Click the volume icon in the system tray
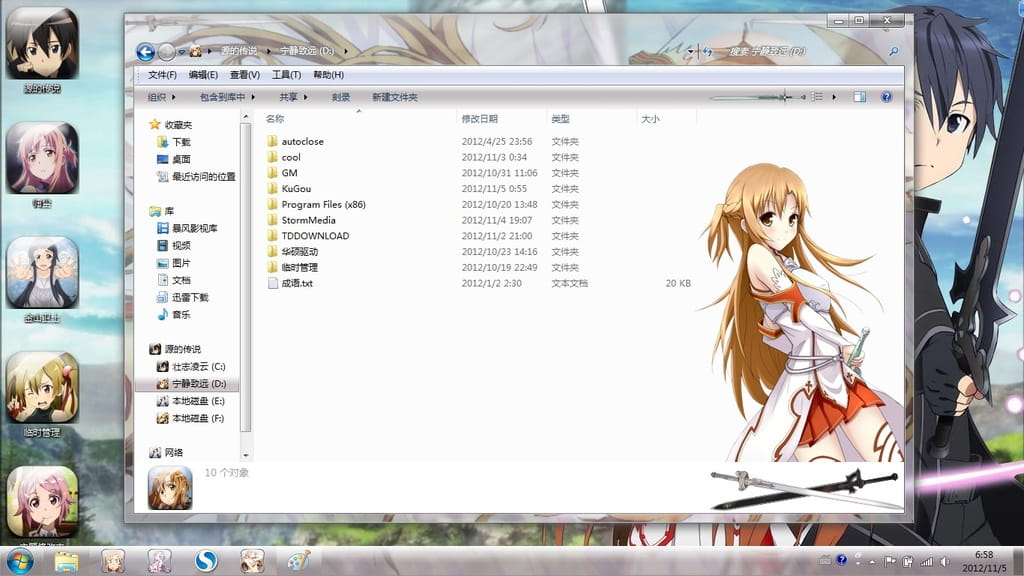1024x576 pixels. tap(944, 562)
